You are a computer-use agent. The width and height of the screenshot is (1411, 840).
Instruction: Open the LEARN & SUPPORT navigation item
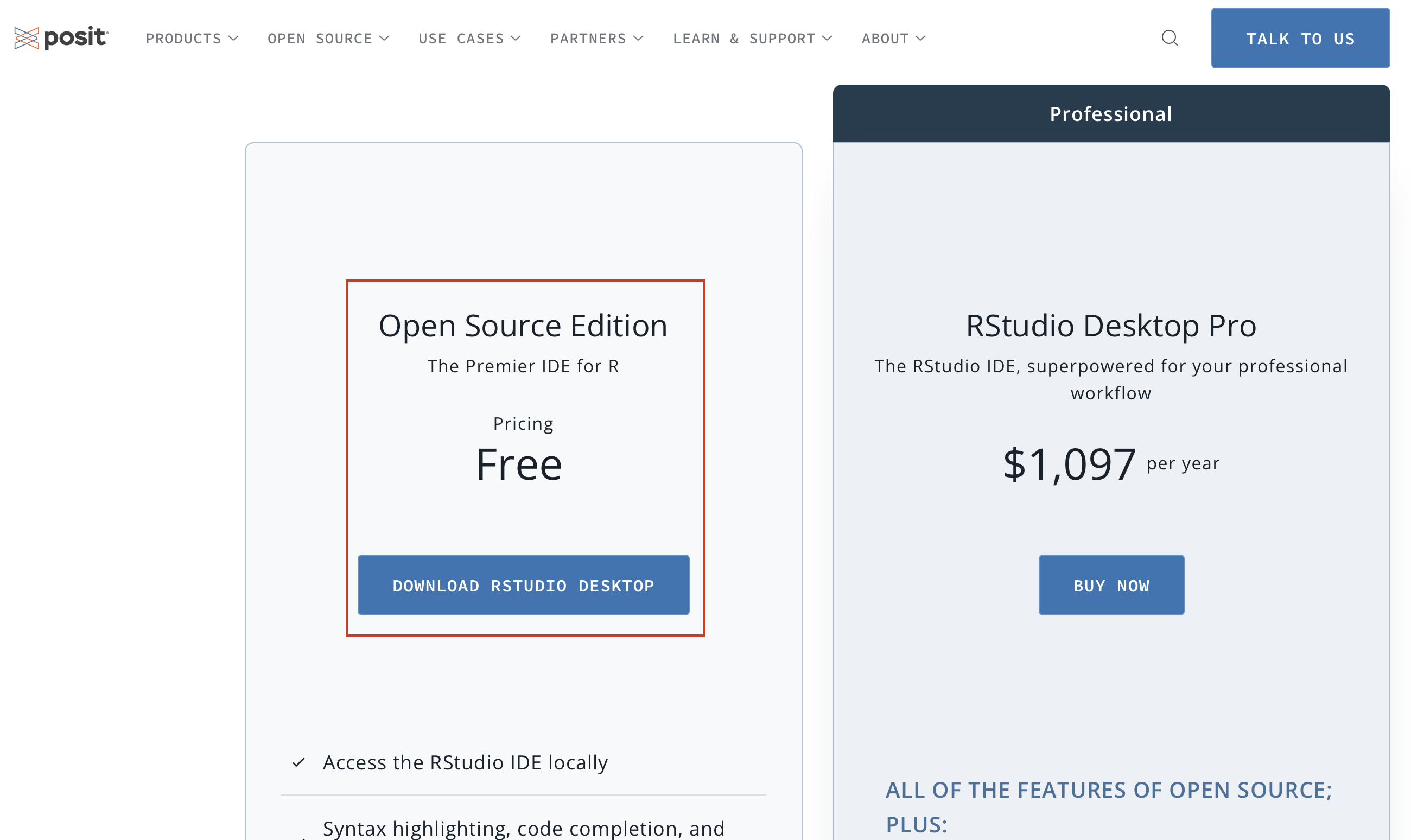point(744,39)
